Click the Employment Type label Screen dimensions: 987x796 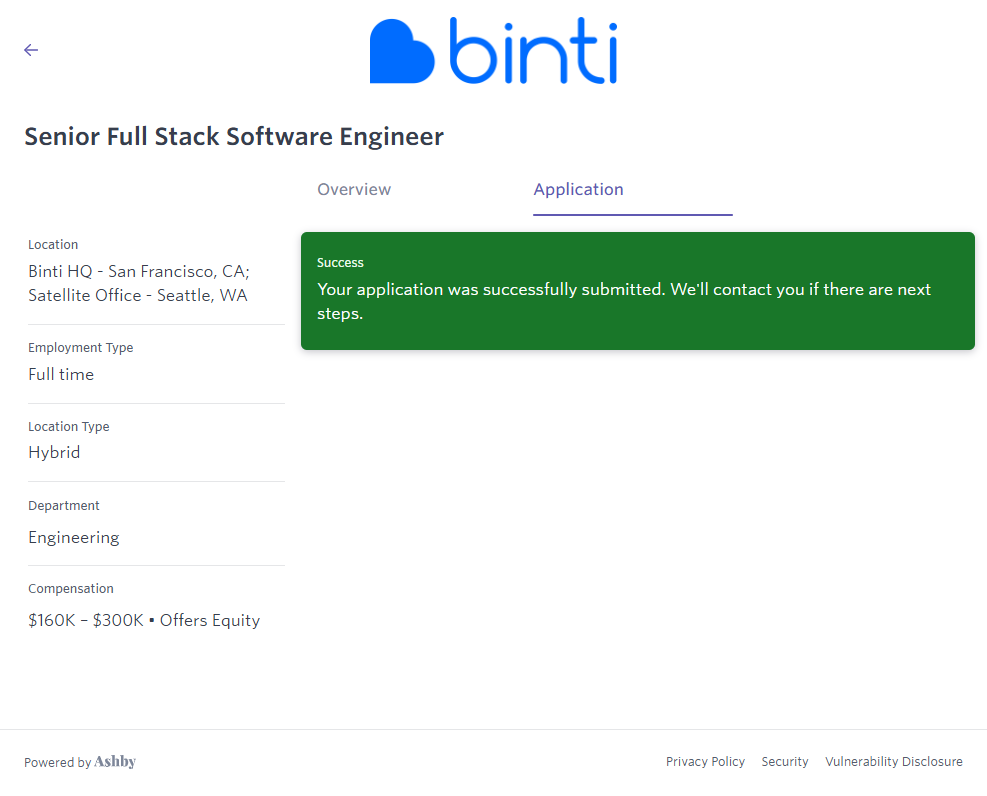click(80, 348)
